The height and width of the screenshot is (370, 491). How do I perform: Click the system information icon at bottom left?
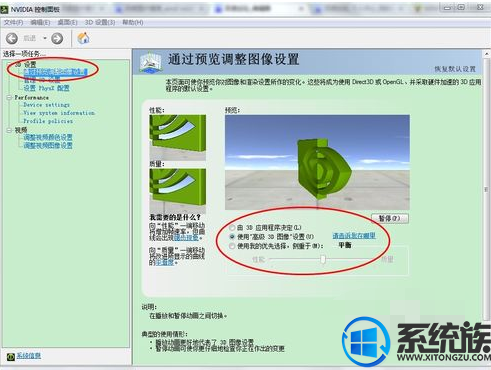tap(11, 356)
